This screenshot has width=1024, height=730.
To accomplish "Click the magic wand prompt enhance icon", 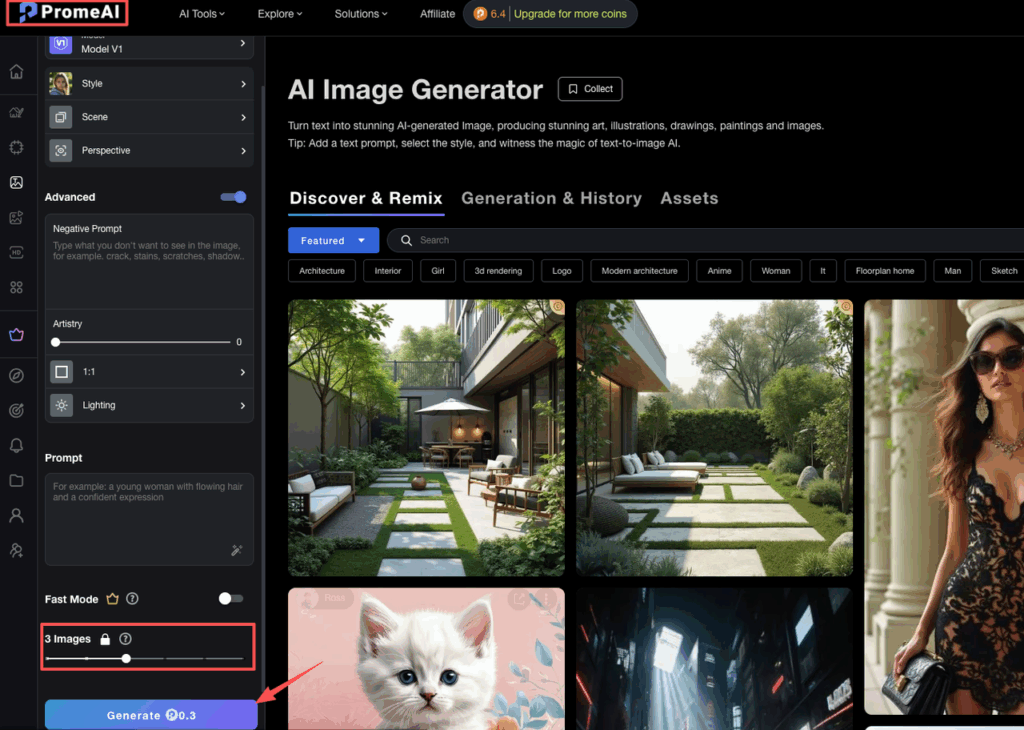I will pos(237,550).
